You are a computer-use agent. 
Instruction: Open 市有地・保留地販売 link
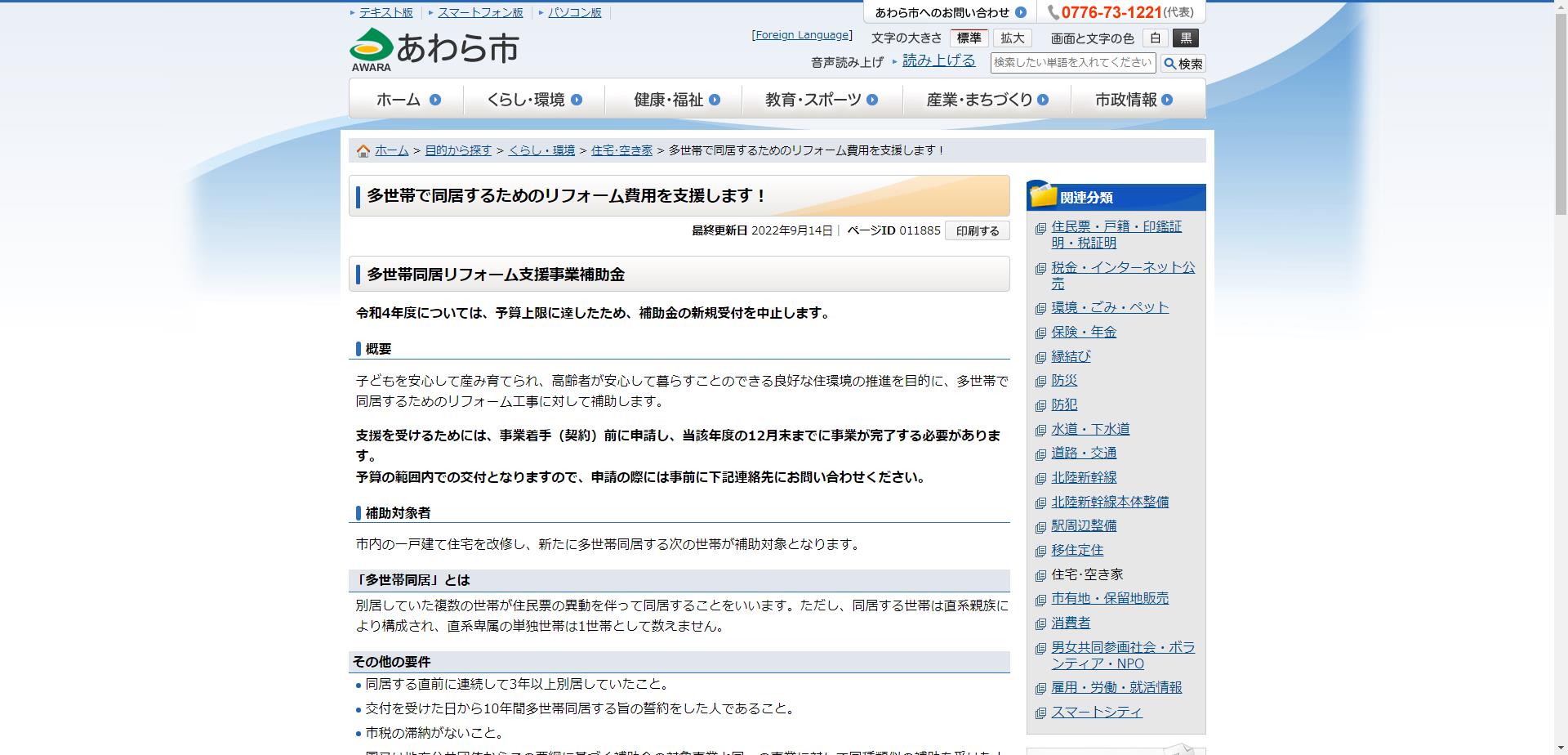coord(1110,599)
